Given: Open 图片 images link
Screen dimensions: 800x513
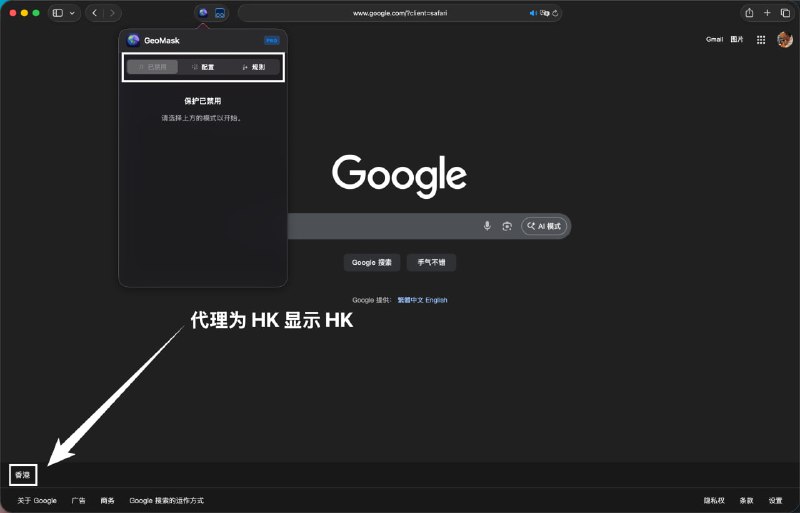Looking at the screenshot, I should click(x=737, y=39).
